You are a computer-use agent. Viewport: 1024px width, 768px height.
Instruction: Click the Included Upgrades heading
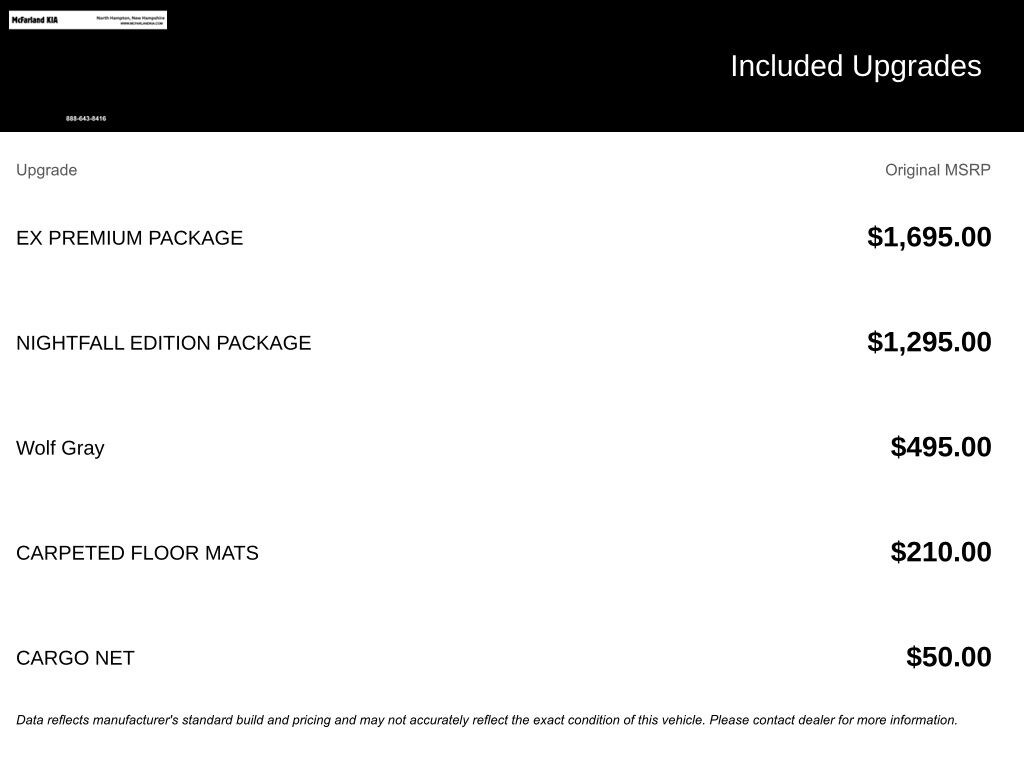tap(855, 66)
